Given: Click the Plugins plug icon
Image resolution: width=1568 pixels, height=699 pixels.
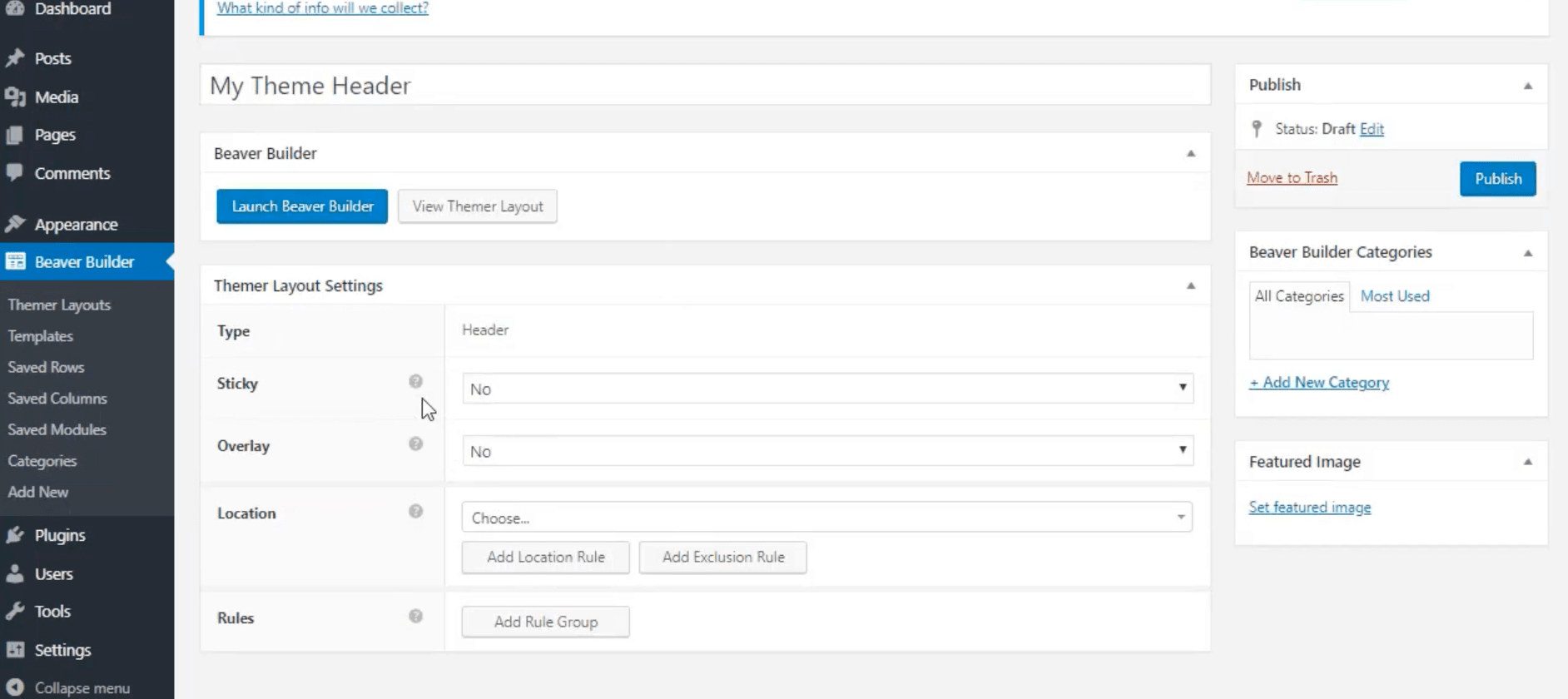Looking at the screenshot, I should click(x=15, y=535).
